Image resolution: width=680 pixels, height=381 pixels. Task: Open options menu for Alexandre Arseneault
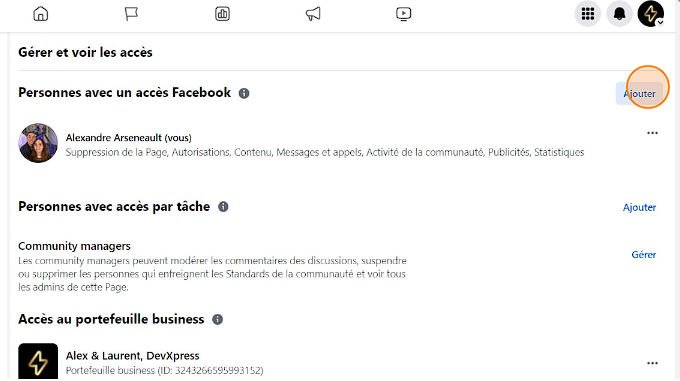tap(652, 133)
